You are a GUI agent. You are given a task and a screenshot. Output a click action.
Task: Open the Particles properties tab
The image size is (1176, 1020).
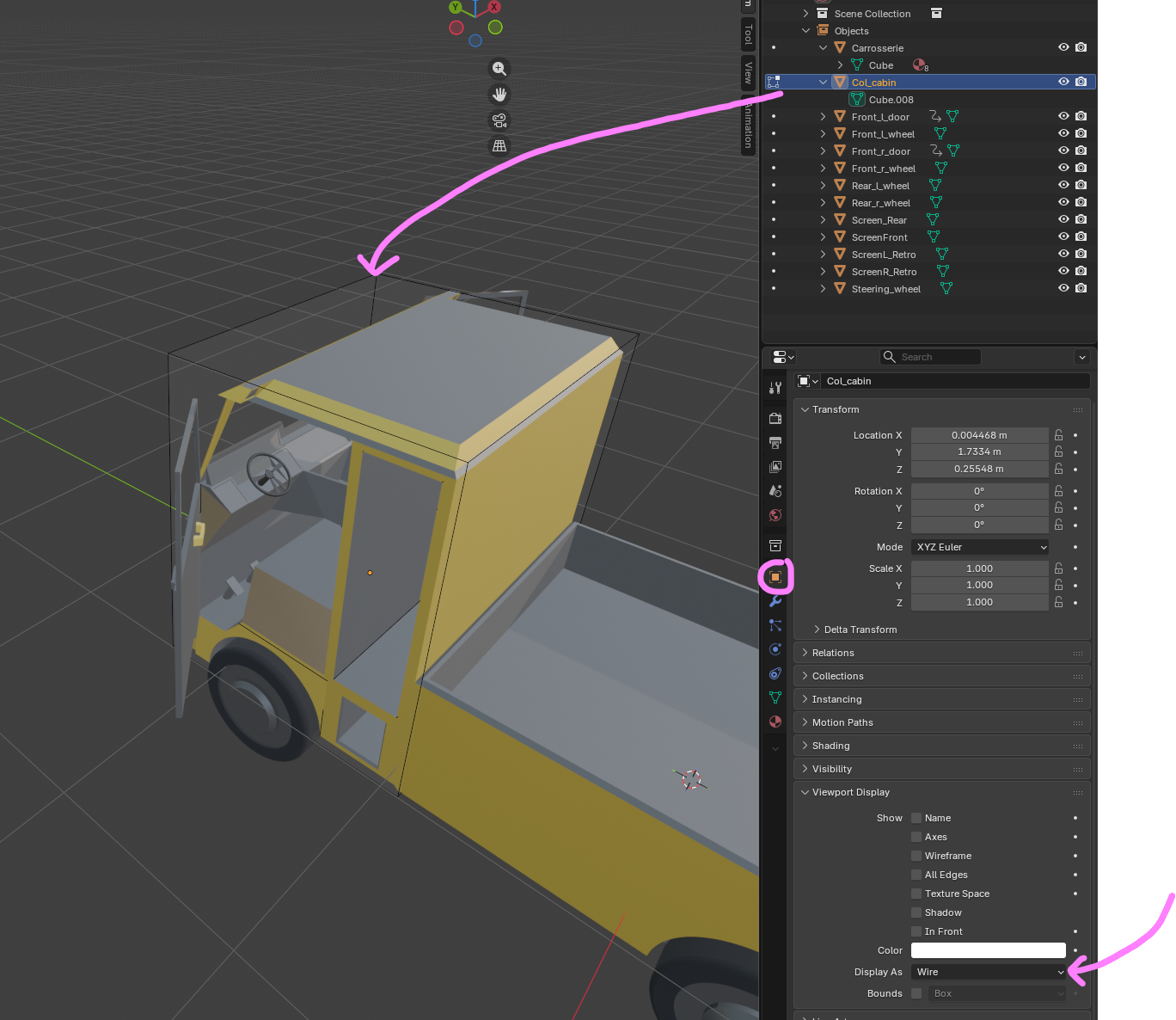(x=775, y=625)
